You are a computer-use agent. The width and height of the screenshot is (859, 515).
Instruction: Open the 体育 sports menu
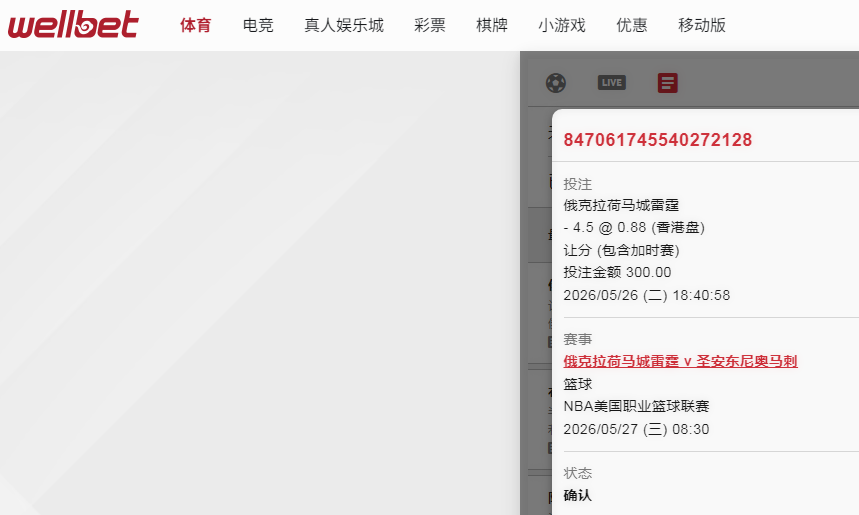tap(196, 25)
